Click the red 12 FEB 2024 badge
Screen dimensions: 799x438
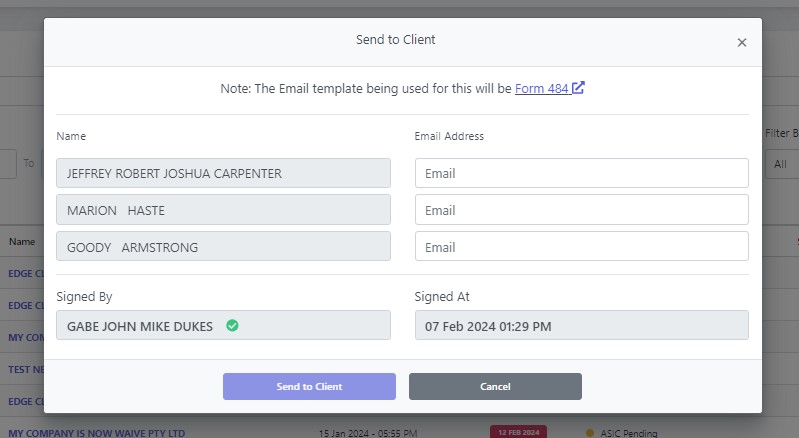pyautogui.click(x=518, y=432)
